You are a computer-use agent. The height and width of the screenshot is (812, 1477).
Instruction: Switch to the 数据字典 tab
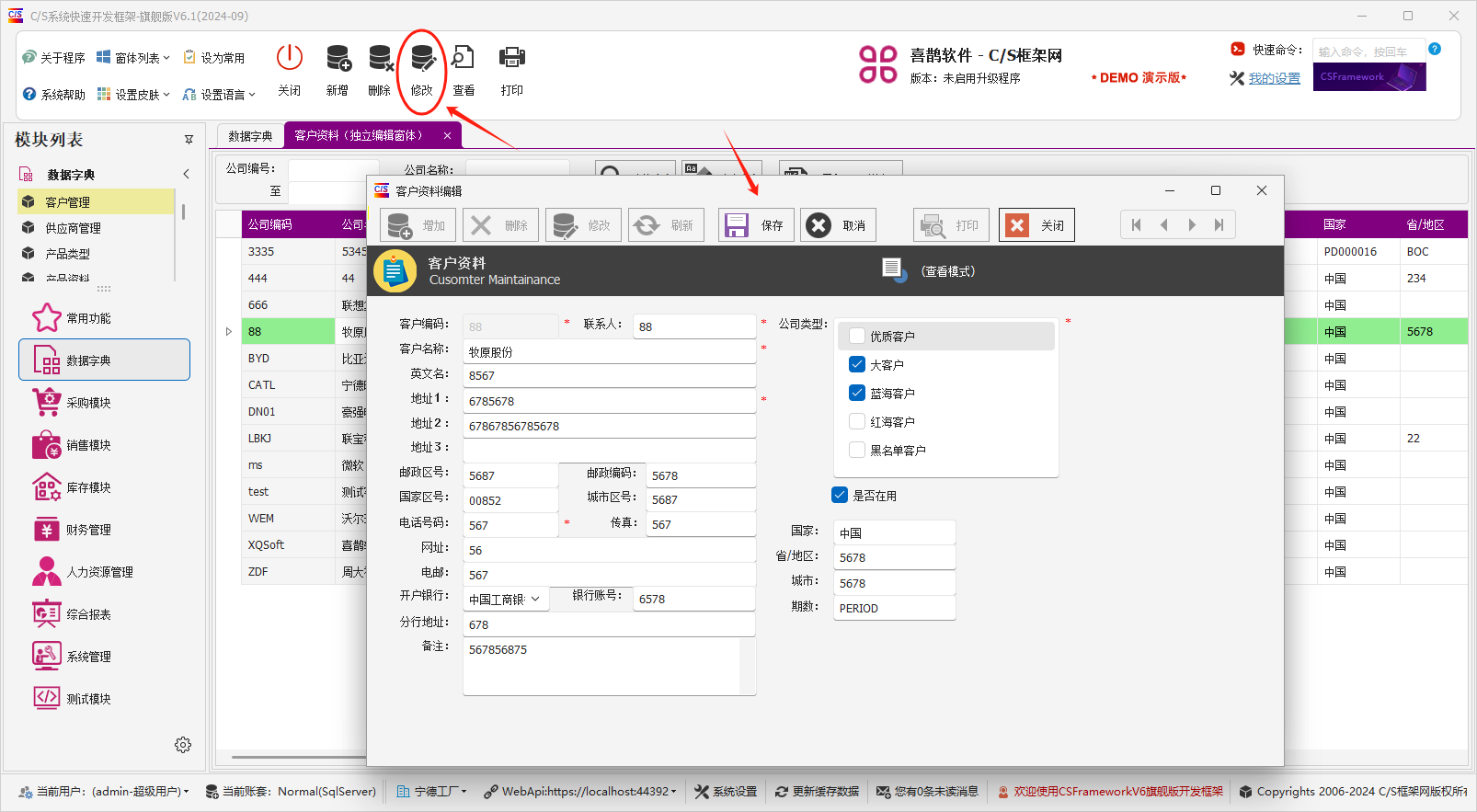click(250, 135)
